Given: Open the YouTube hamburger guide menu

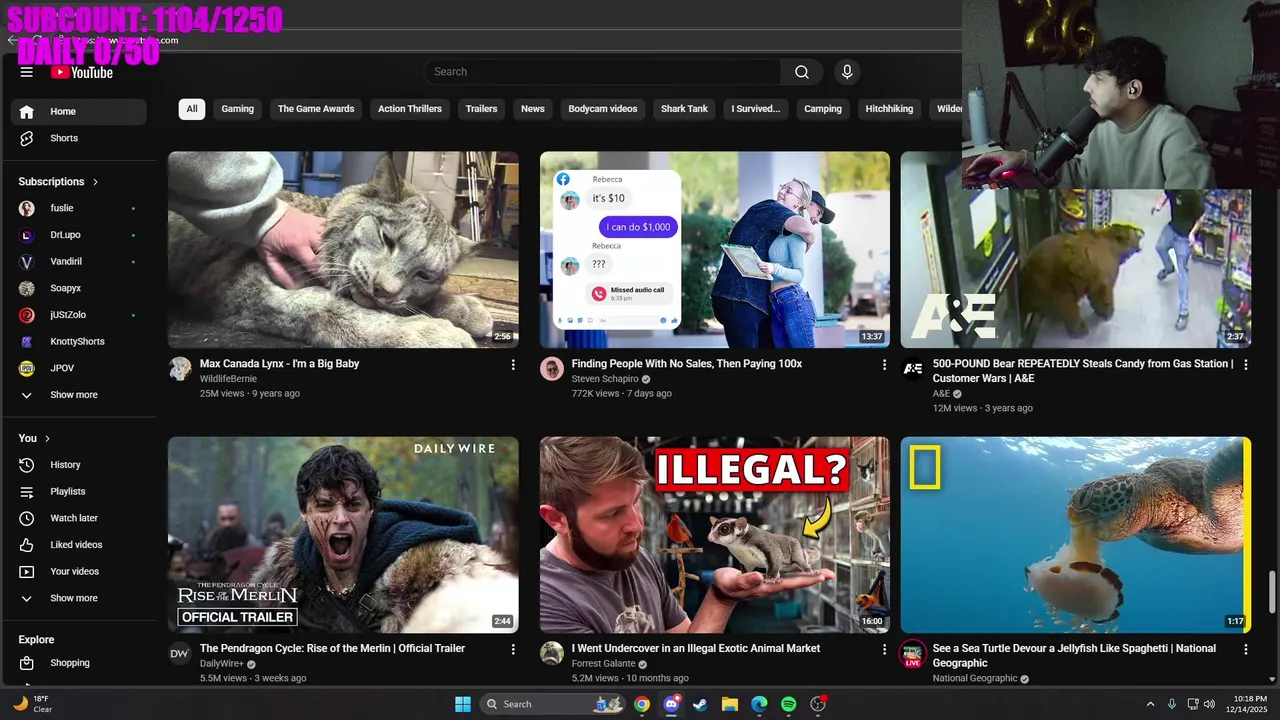Looking at the screenshot, I should [x=27, y=72].
